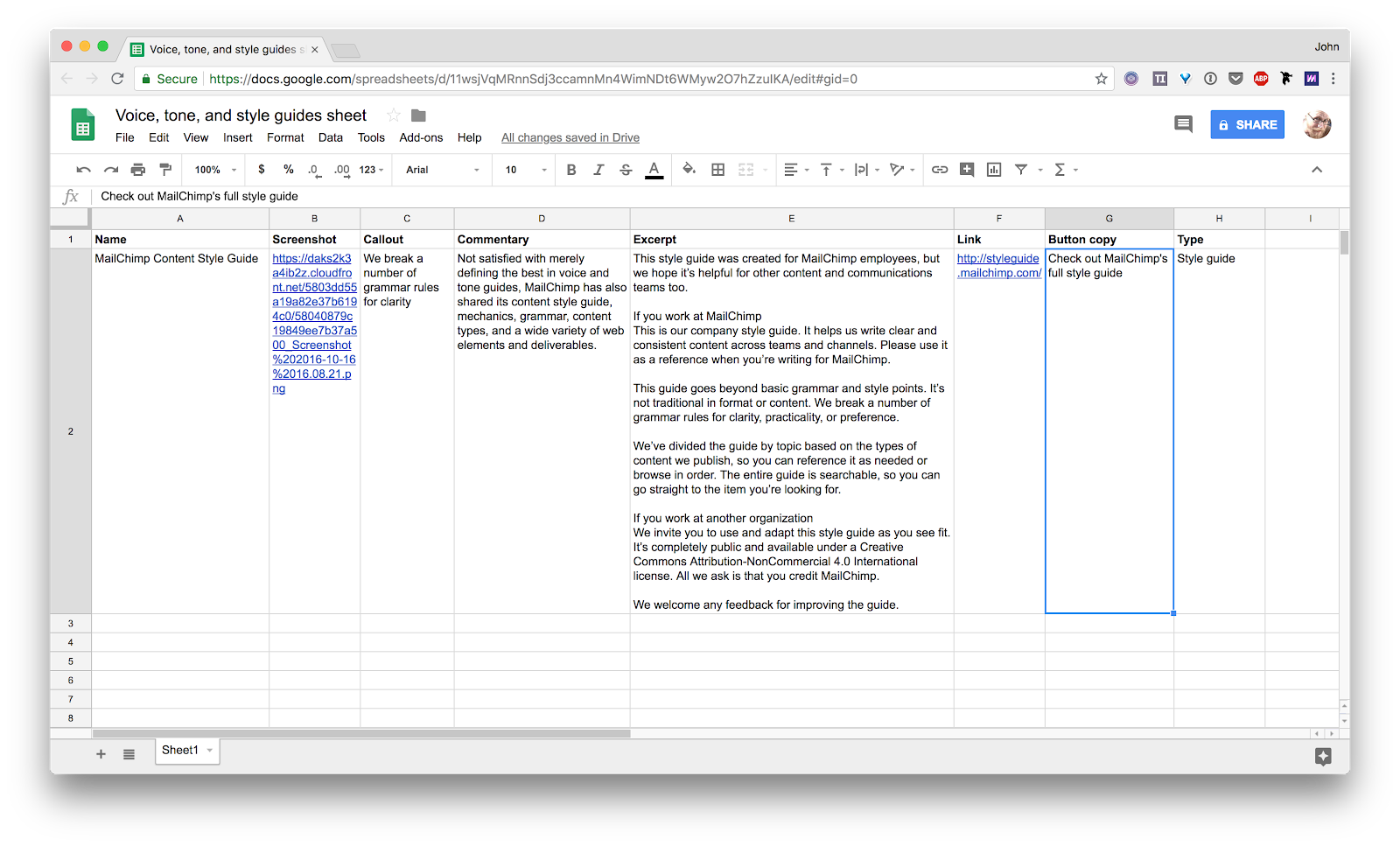This screenshot has height=846, width=1400.
Task: Expand the merge cells dropdown arrow
Action: (x=766, y=170)
